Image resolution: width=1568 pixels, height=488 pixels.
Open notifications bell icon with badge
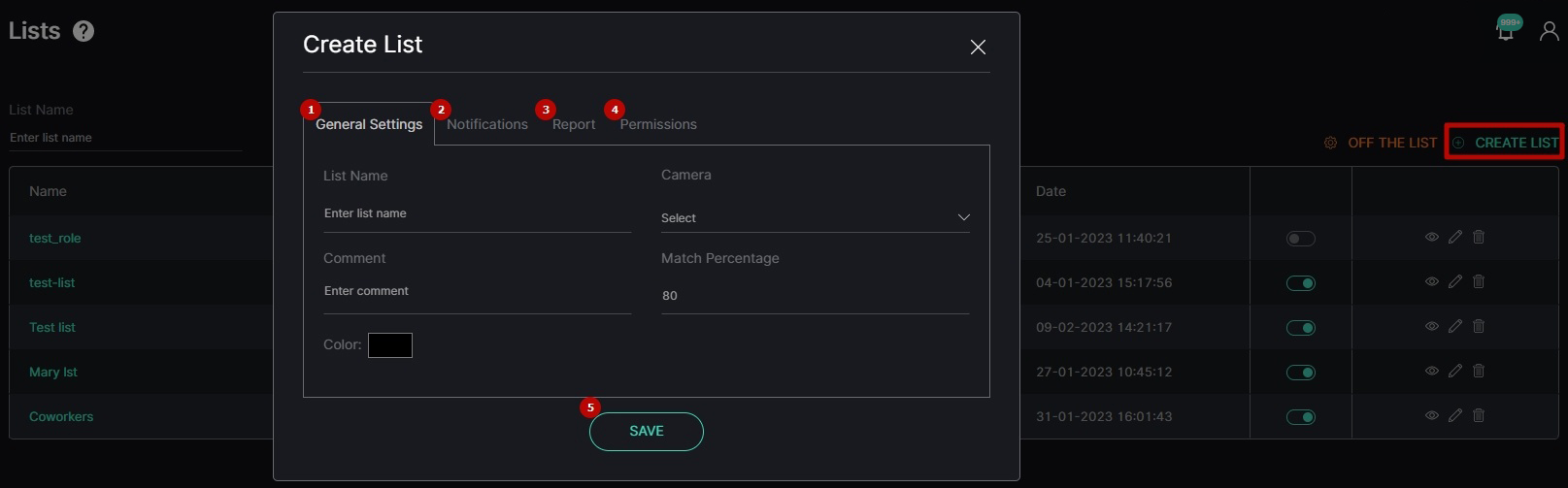[x=1507, y=28]
